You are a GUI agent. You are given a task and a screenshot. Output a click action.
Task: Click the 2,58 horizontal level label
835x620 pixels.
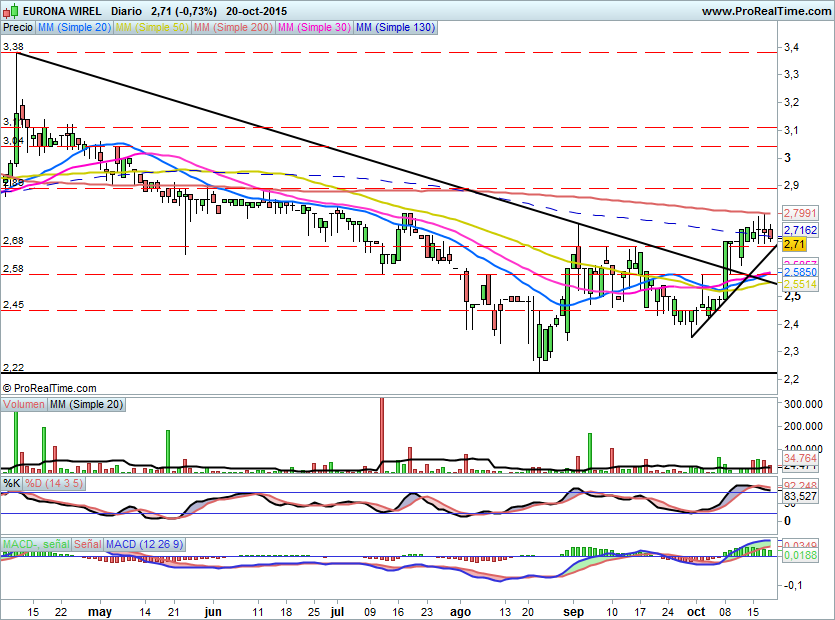point(13,269)
